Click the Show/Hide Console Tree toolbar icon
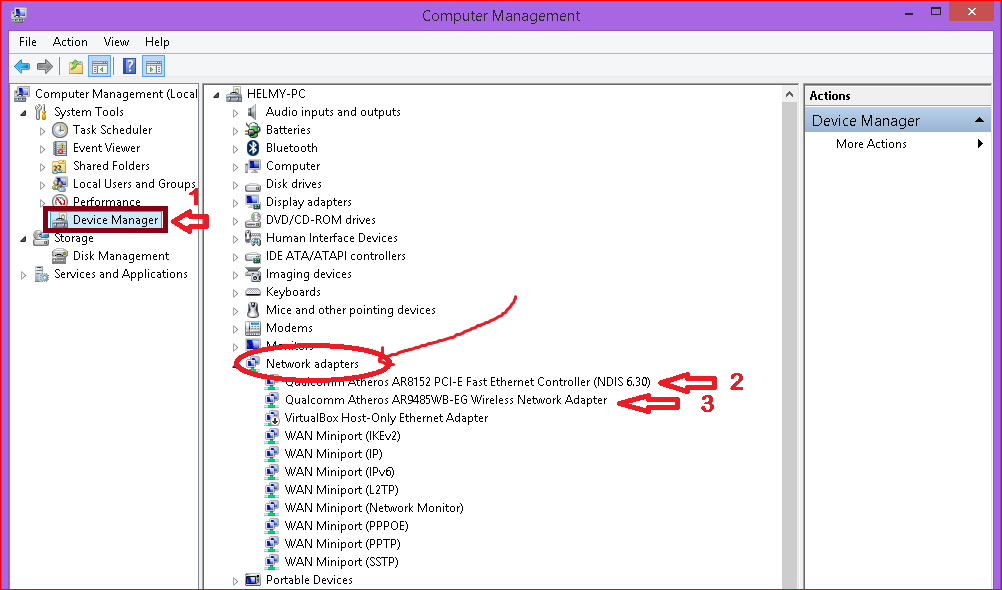This screenshot has height=590, width=1002. [x=99, y=66]
